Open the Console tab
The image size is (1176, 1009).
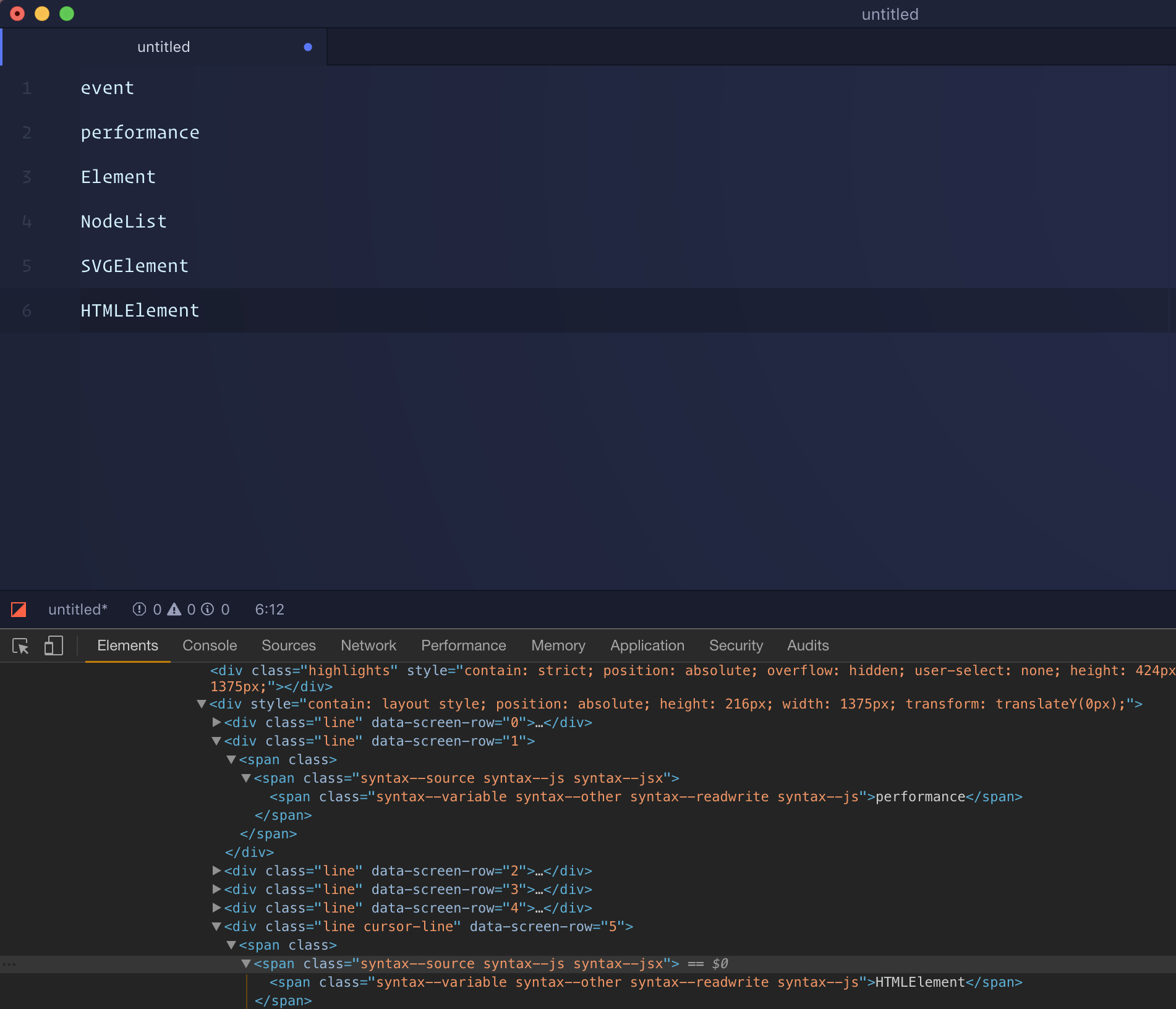pos(210,645)
